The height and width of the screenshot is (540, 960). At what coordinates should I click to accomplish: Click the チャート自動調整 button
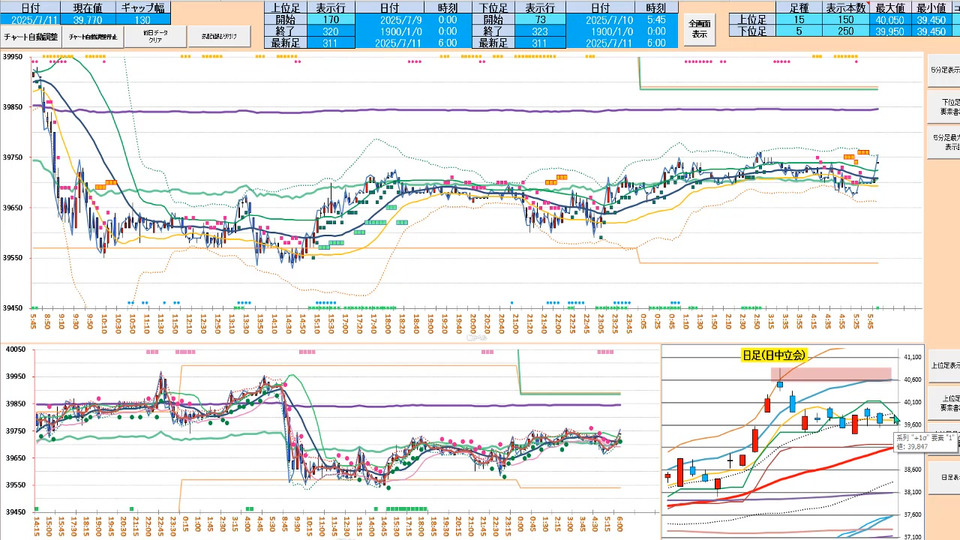[31, 36]
